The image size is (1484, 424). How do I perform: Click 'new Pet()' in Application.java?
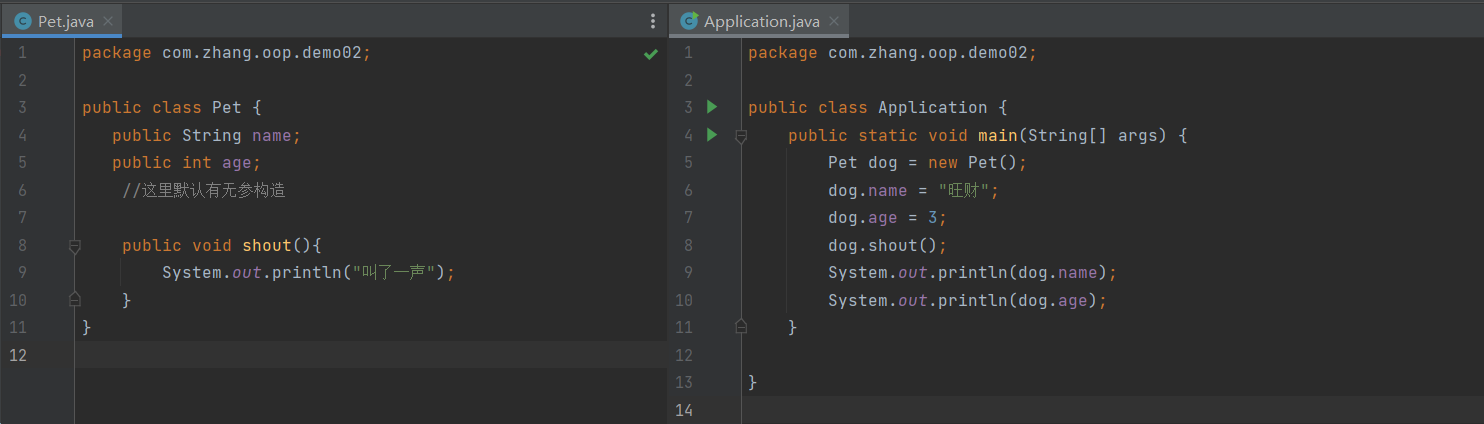(973, 163)
